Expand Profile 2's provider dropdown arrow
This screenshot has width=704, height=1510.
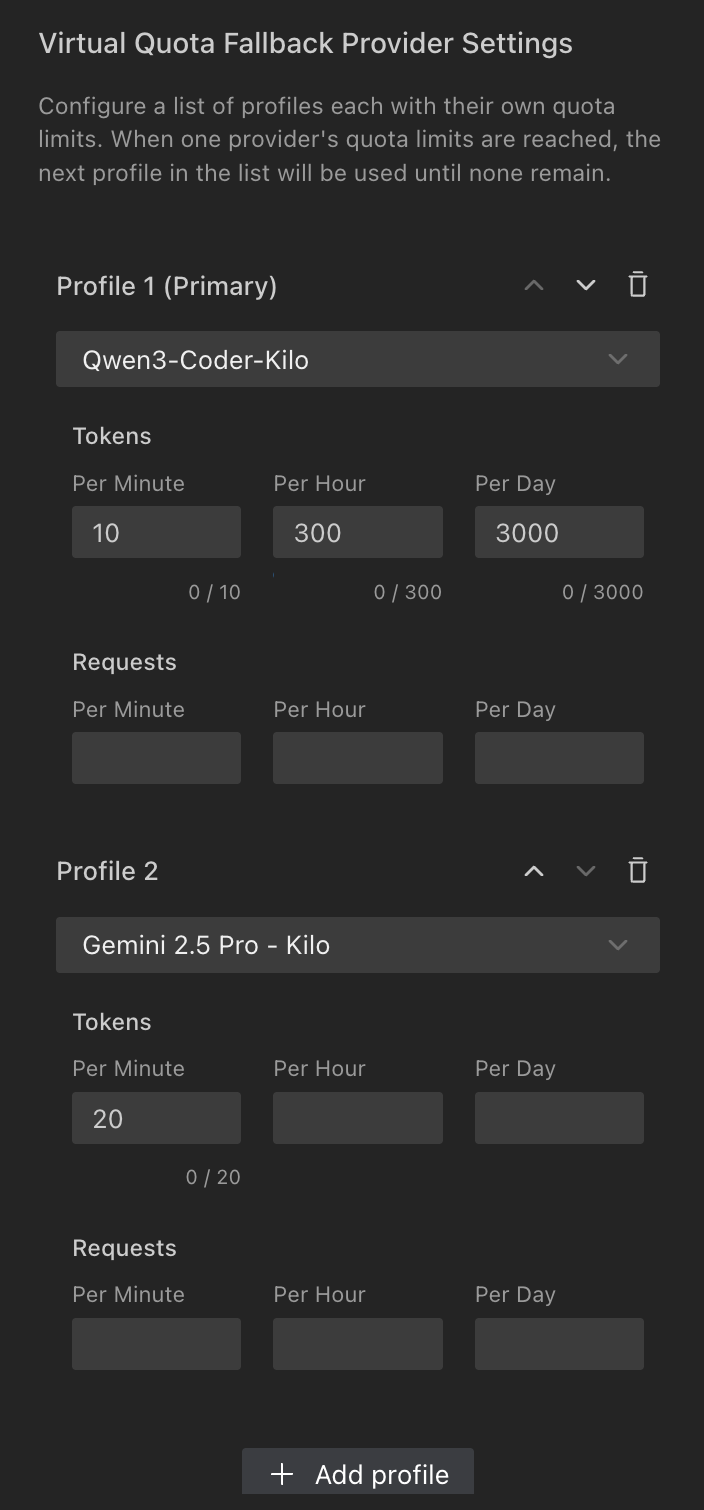pyautogui.click(x=617, y=944)
